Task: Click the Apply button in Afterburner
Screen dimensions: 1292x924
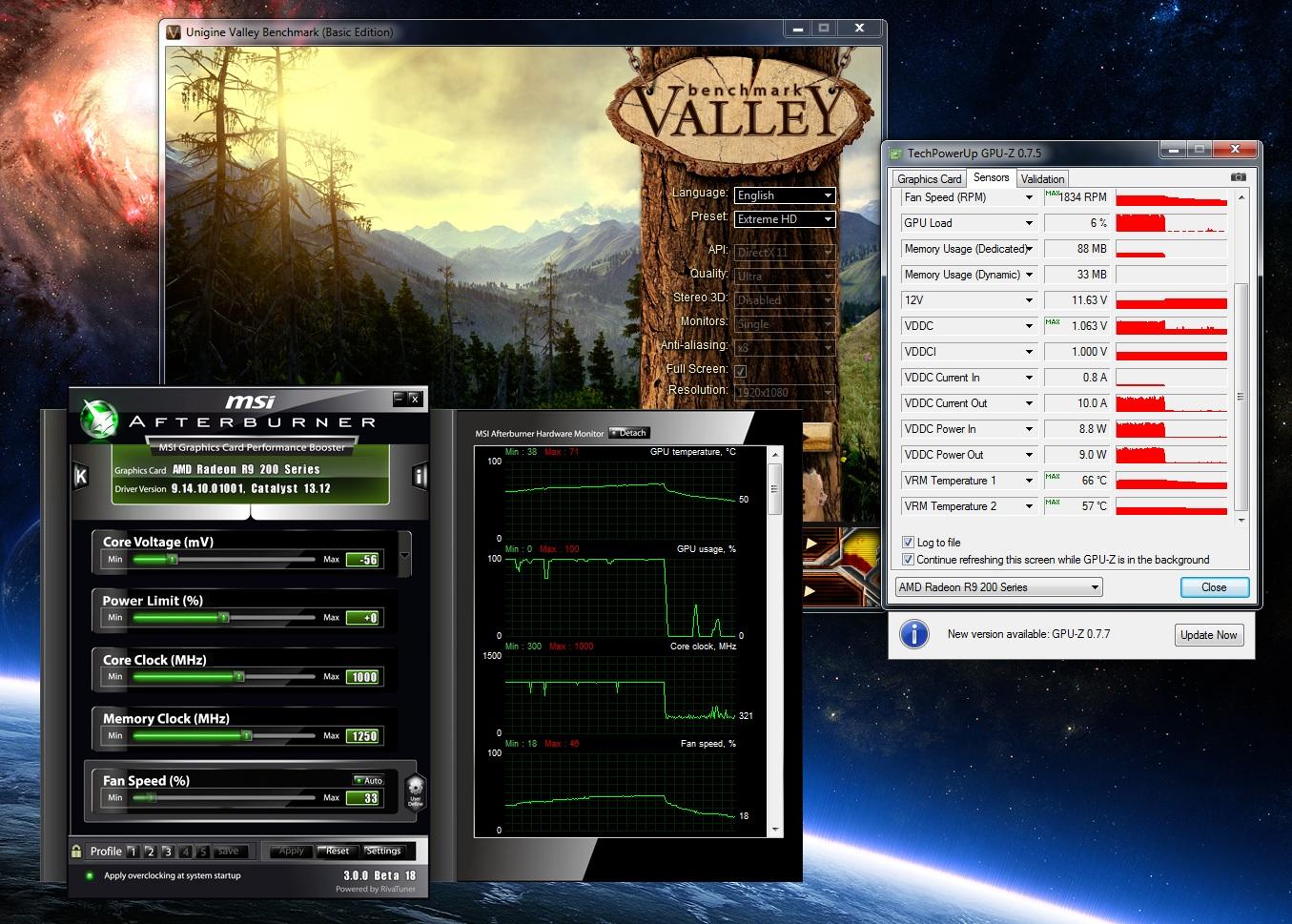Action: click(289, 851)
